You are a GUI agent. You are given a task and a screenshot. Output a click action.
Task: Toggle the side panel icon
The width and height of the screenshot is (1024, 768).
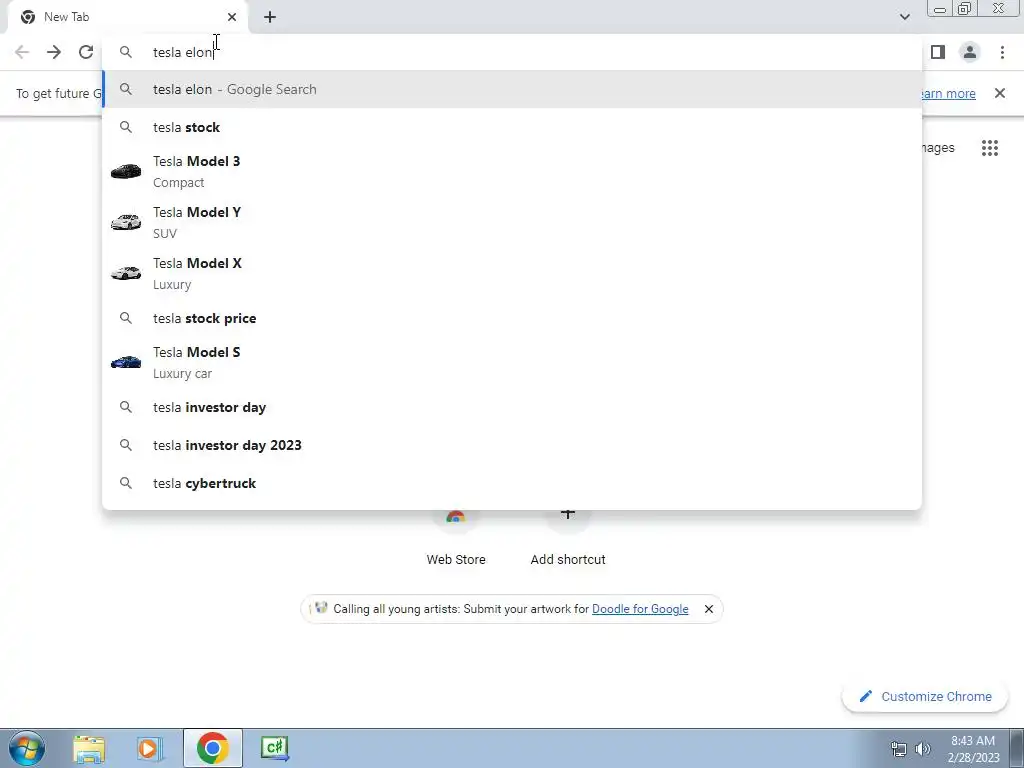click(938, 52)
